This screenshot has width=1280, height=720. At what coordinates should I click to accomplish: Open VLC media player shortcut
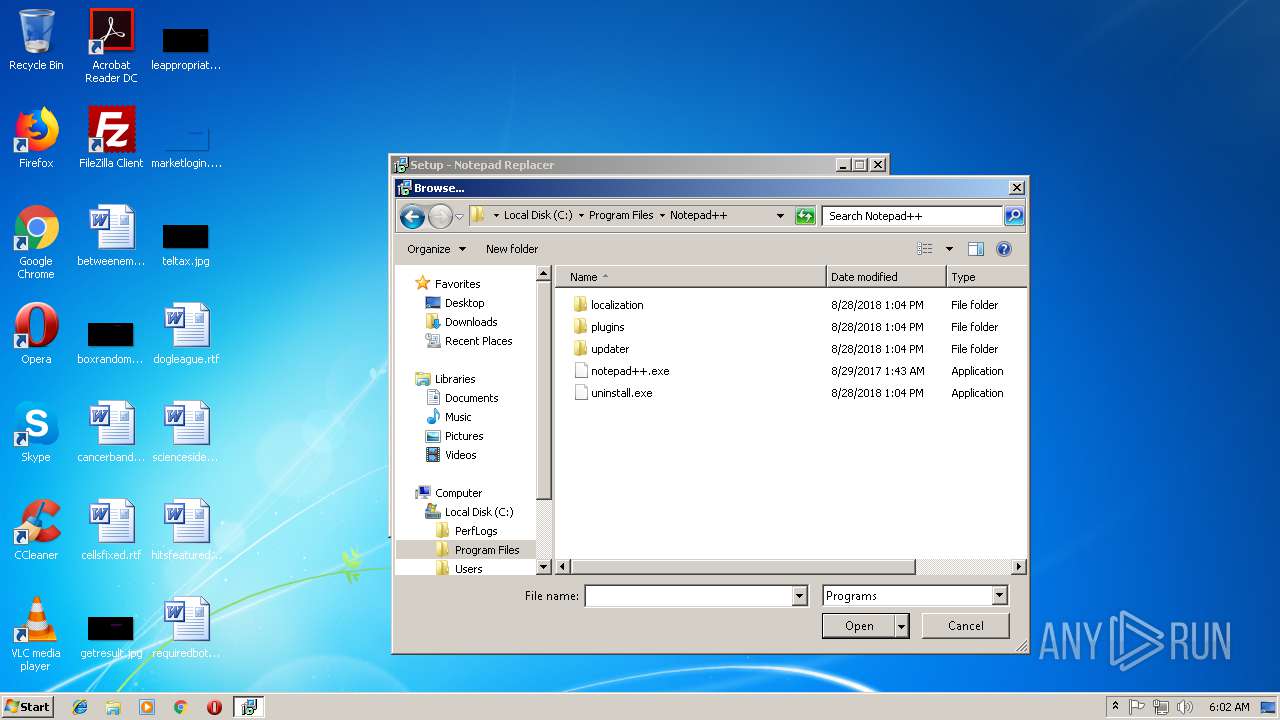36,634
